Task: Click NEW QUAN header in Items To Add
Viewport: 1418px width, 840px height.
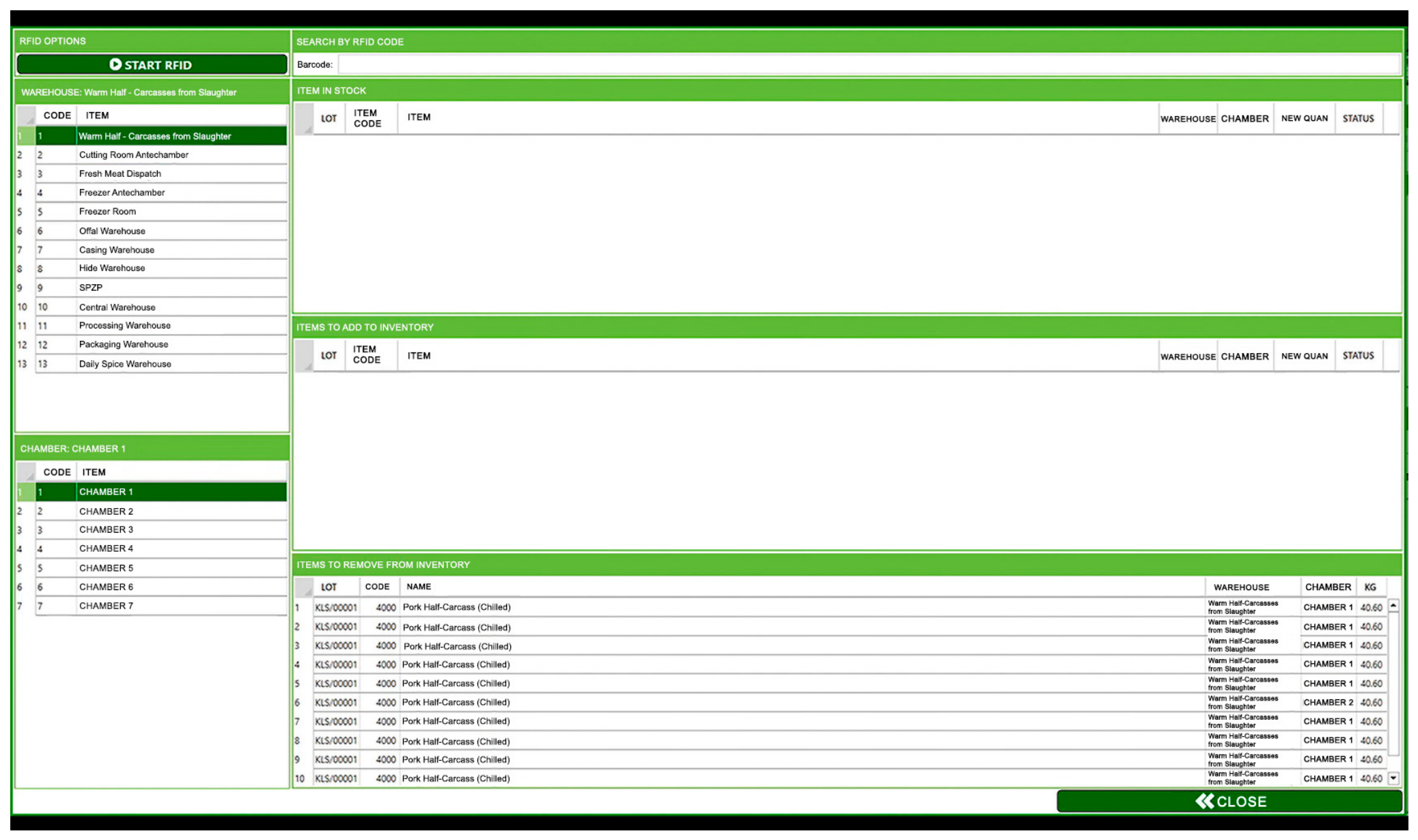Action: pos(1305,356)
